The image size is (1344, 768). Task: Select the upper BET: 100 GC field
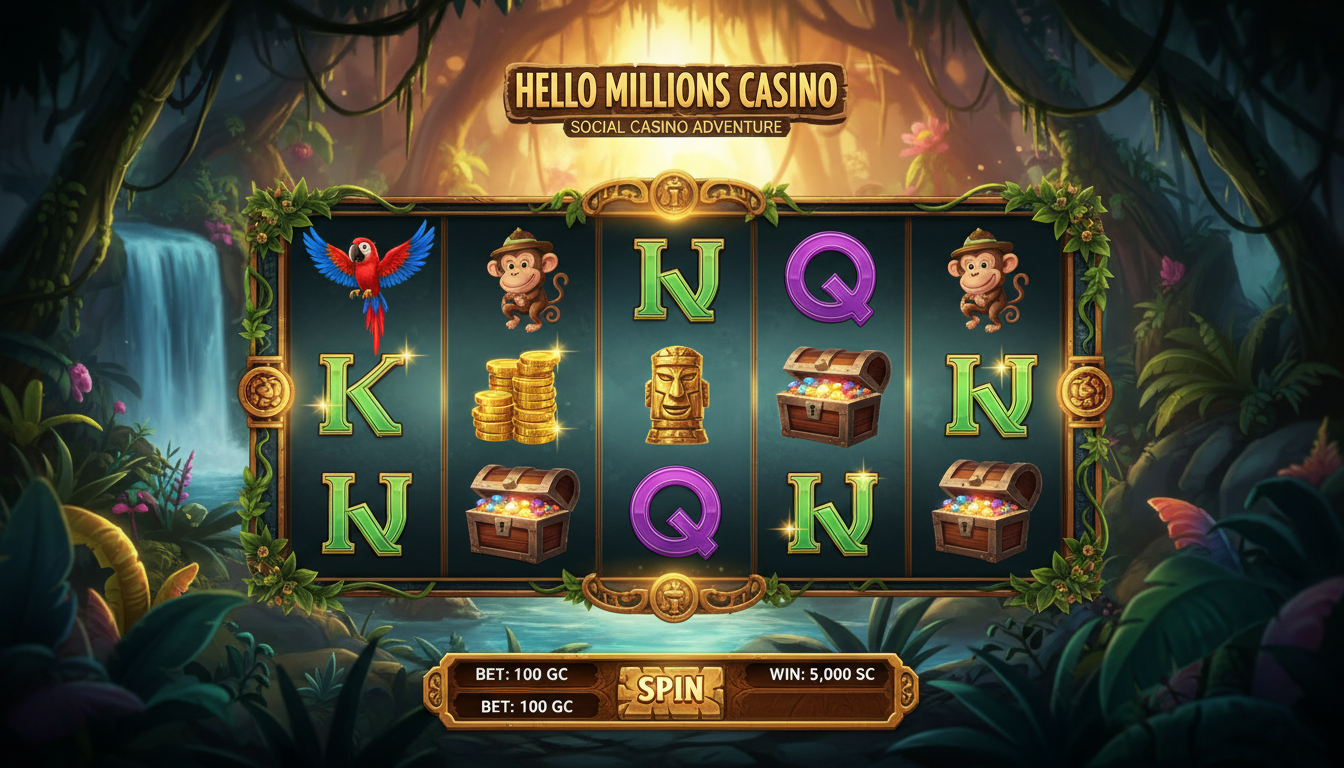click(x=523, y=675)
